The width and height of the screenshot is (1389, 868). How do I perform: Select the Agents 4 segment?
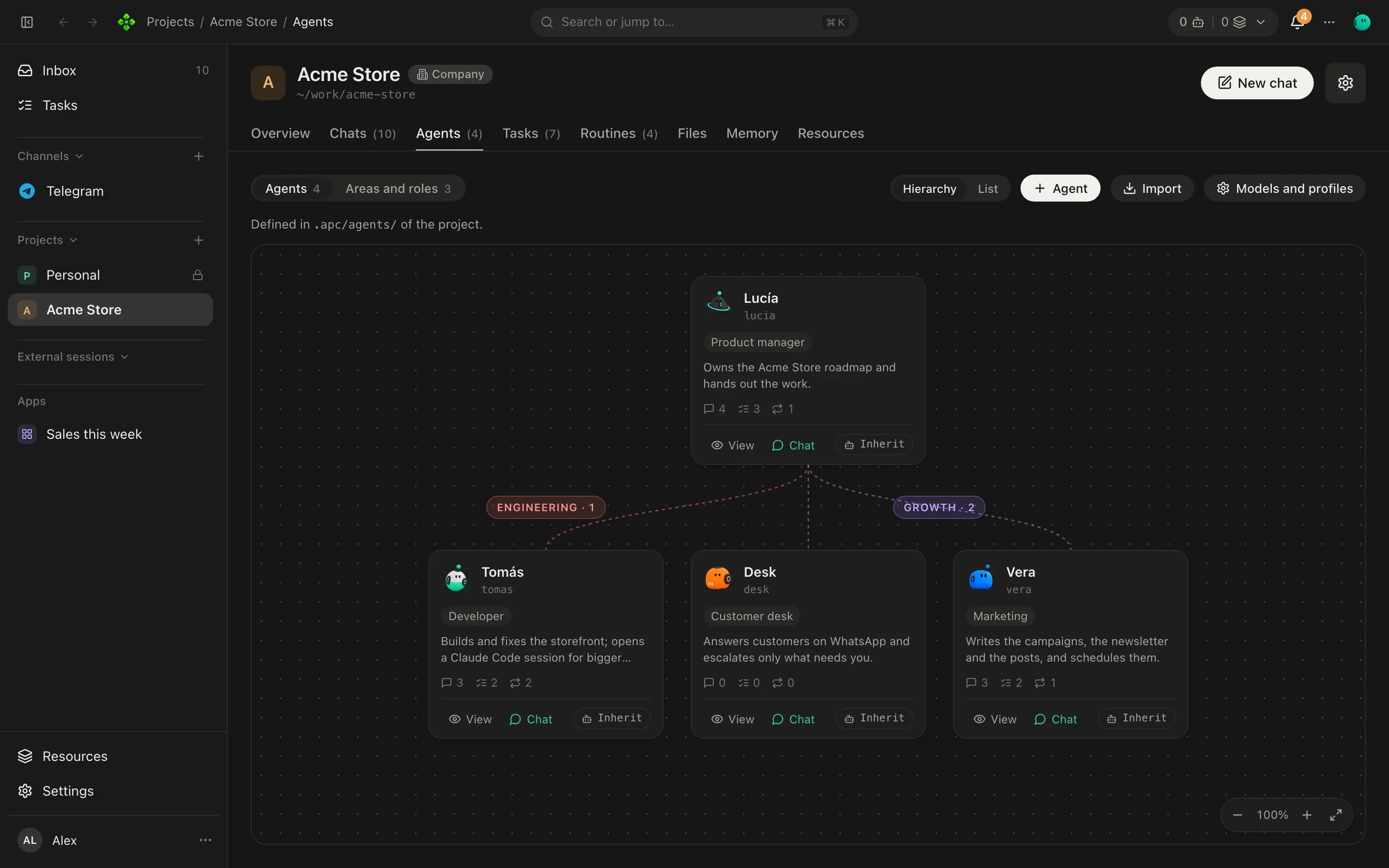point(292,188)
